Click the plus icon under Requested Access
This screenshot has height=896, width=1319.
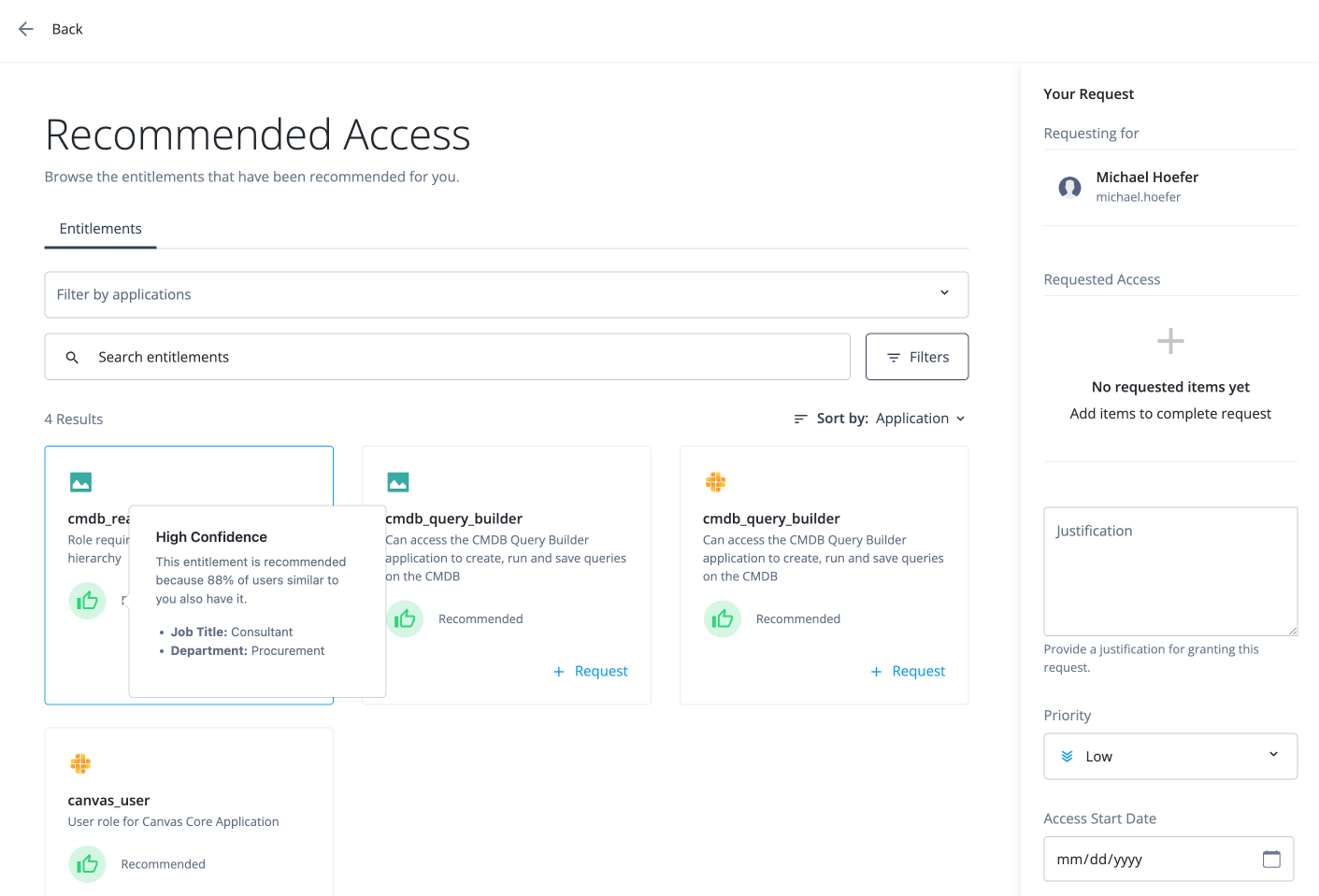(1170, 341)
